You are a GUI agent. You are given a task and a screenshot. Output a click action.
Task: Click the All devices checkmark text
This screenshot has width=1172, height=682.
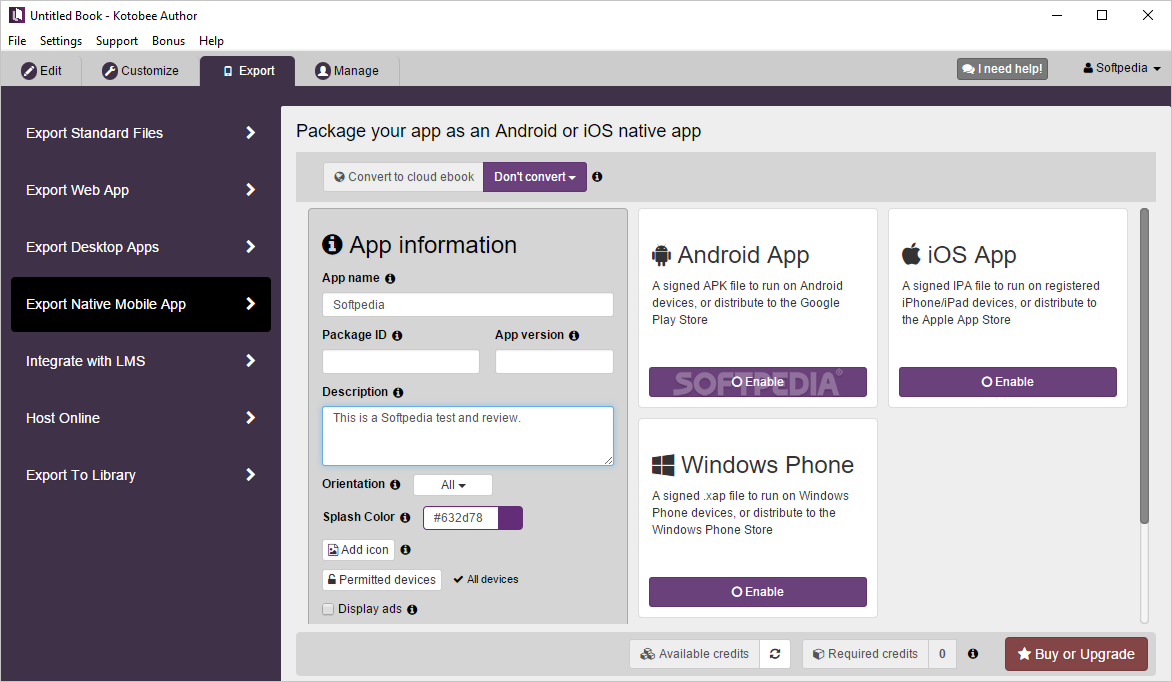pos(486,580)
